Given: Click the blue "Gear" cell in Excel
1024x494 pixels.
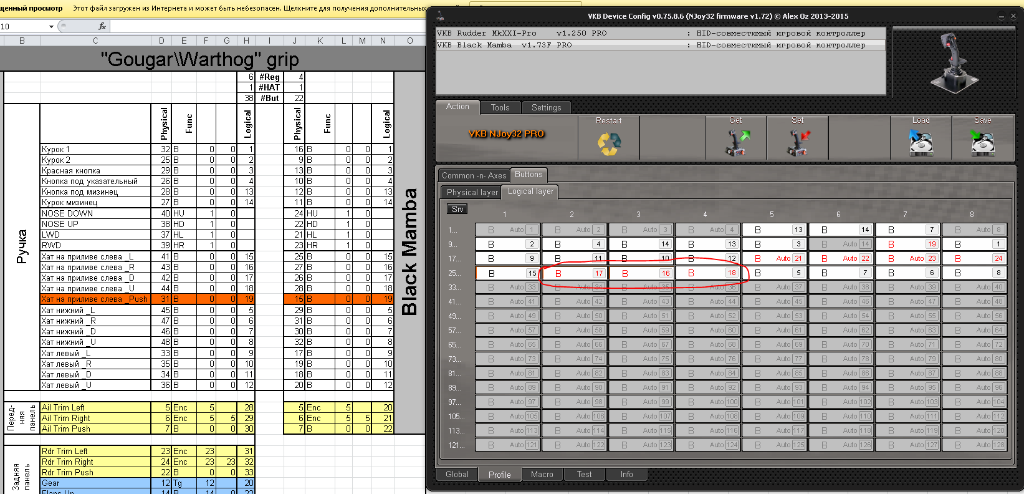Looking at the screenshot, I should tap(95, 482).
